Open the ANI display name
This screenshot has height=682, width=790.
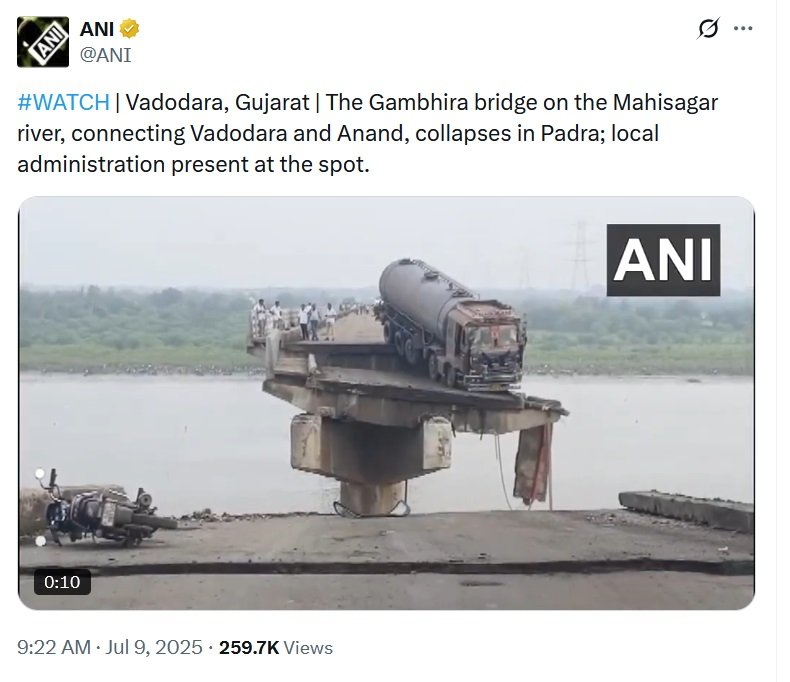[x=96, y=29]
